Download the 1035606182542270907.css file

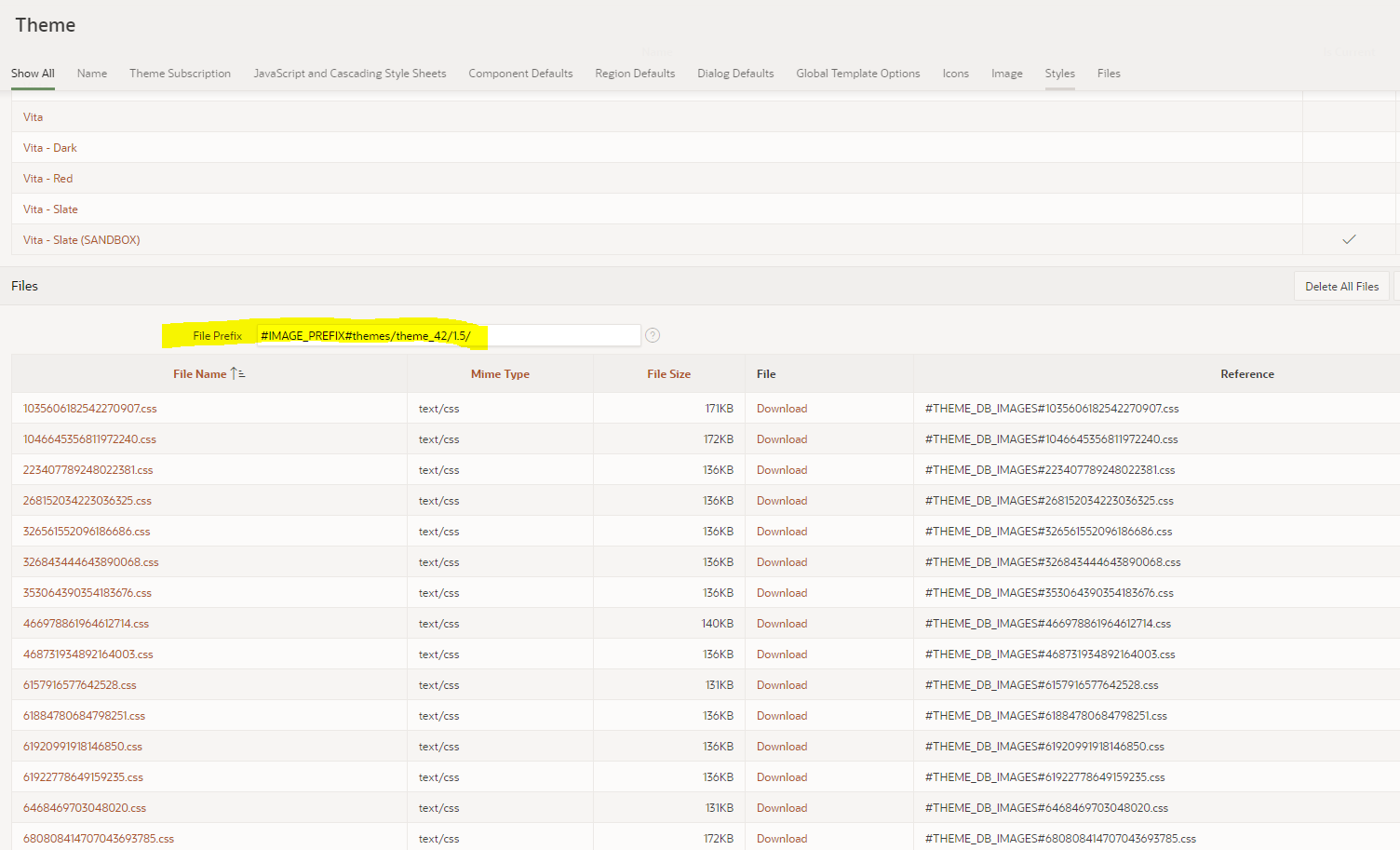(x=781, y=409)
